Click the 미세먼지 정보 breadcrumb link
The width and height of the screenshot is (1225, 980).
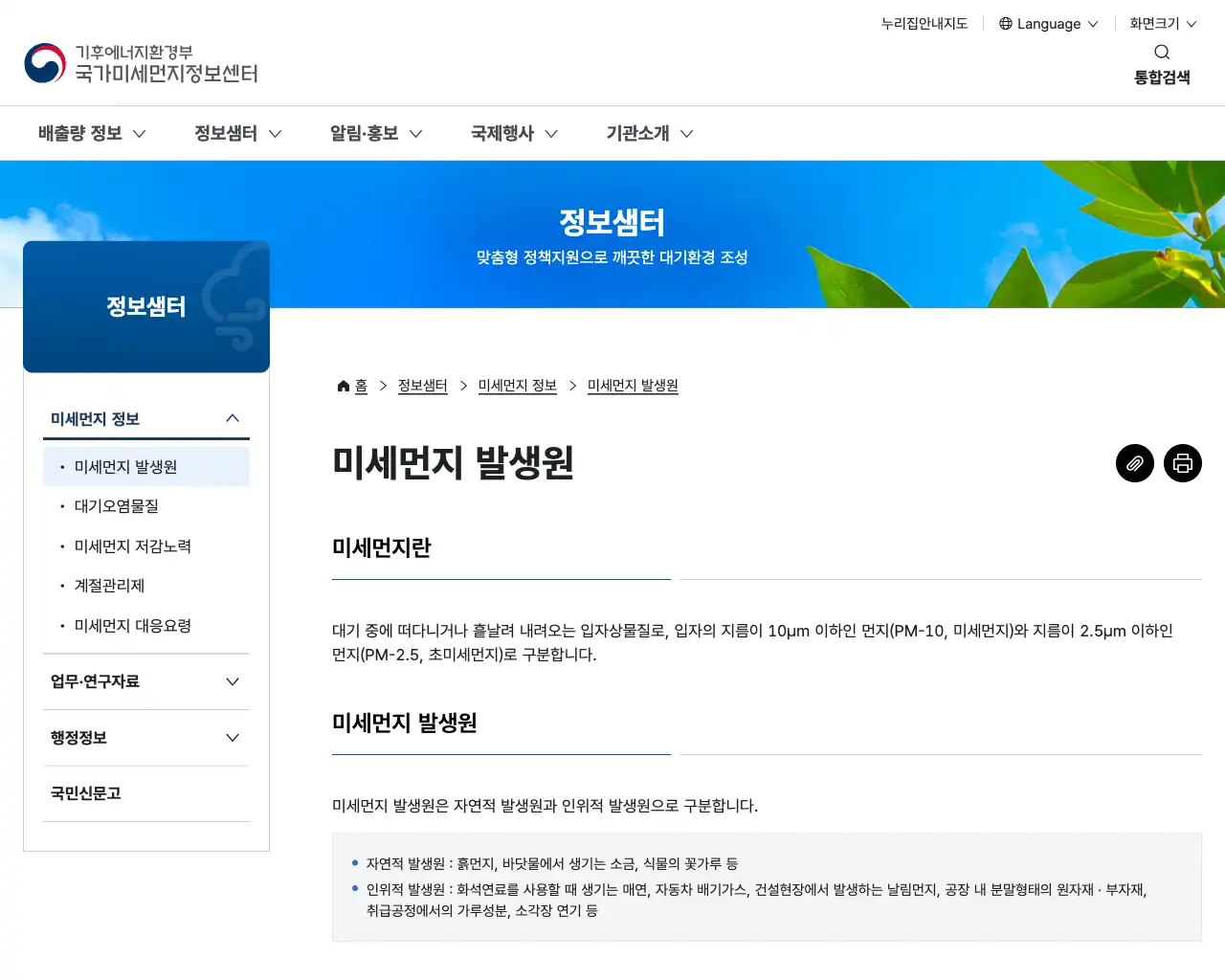[518, 386]
